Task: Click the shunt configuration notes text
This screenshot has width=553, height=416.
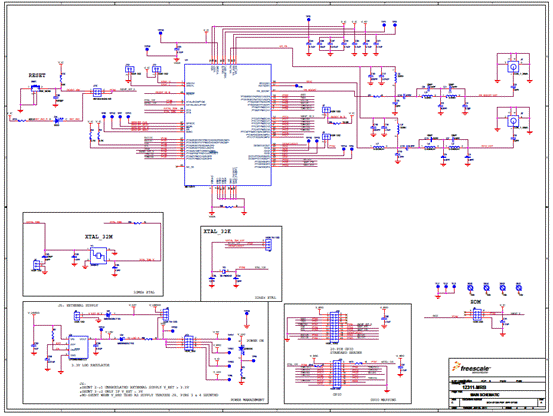Action: (x=149, y=389)
